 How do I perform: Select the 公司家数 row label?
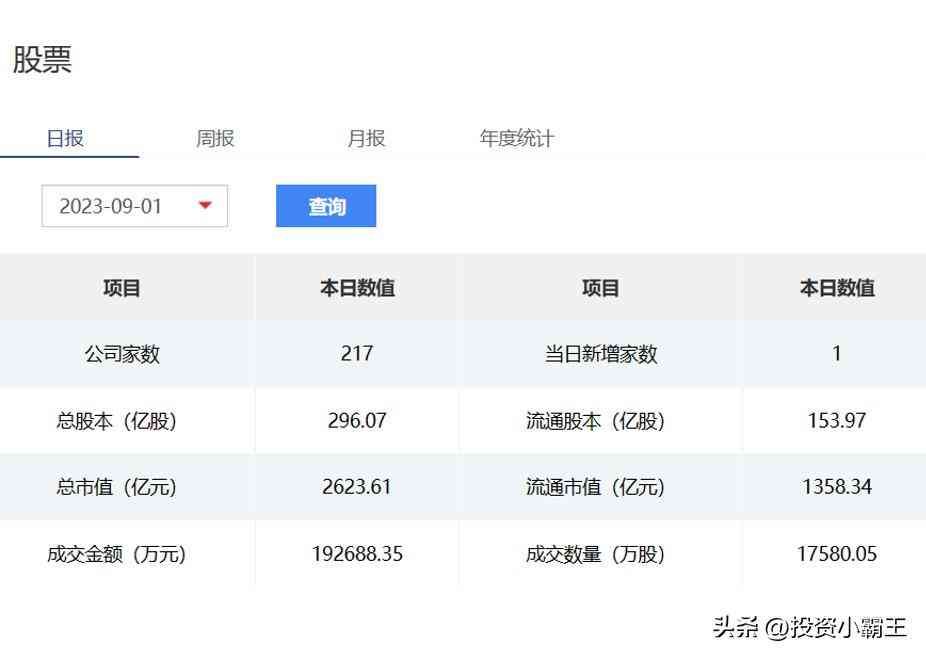pos(122,354)
